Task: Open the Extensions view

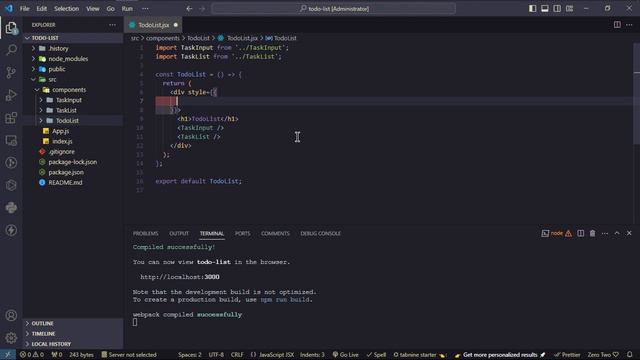Action: click(11, 118)
